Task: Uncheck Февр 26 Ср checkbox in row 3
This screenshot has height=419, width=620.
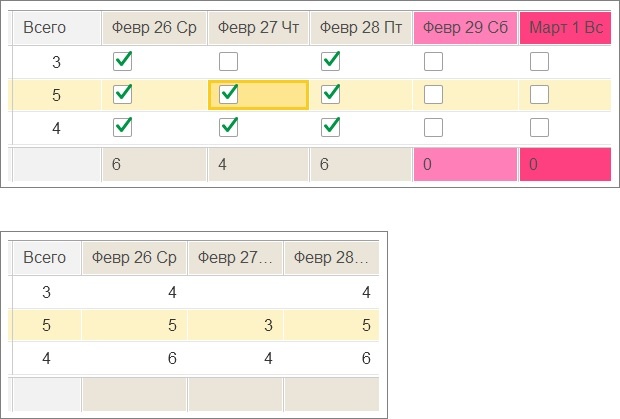Action: [x=123, y=61]
